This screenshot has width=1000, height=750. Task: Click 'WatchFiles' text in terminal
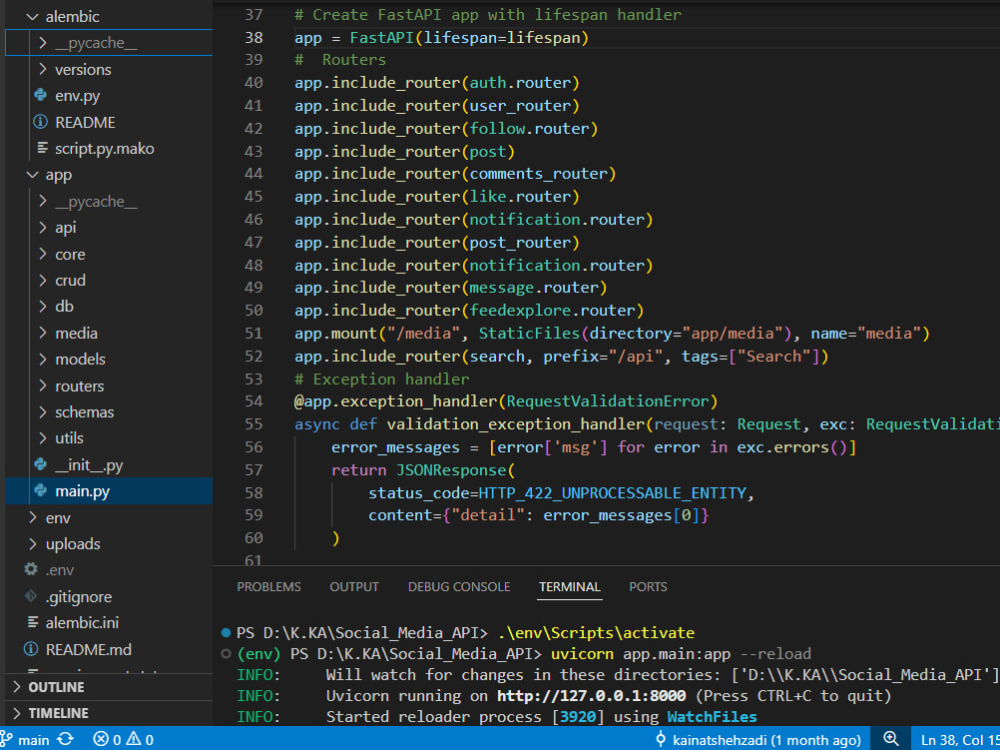click(712, 717)
